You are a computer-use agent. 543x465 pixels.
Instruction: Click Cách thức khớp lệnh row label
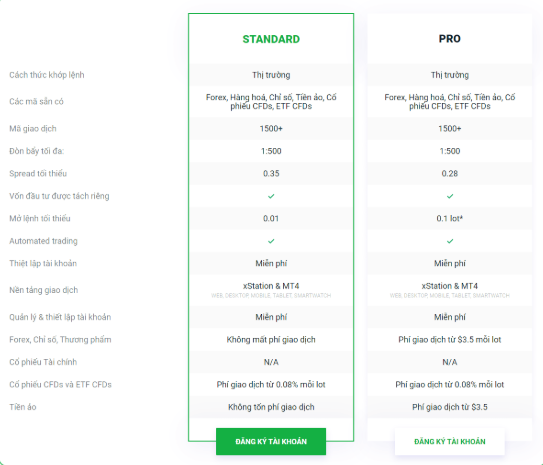(47, 75)
